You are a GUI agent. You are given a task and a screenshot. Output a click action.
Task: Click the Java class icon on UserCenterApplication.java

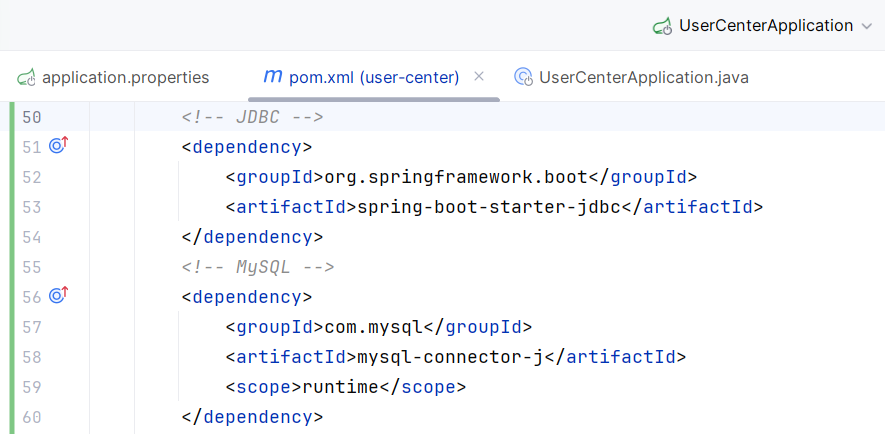522,77
